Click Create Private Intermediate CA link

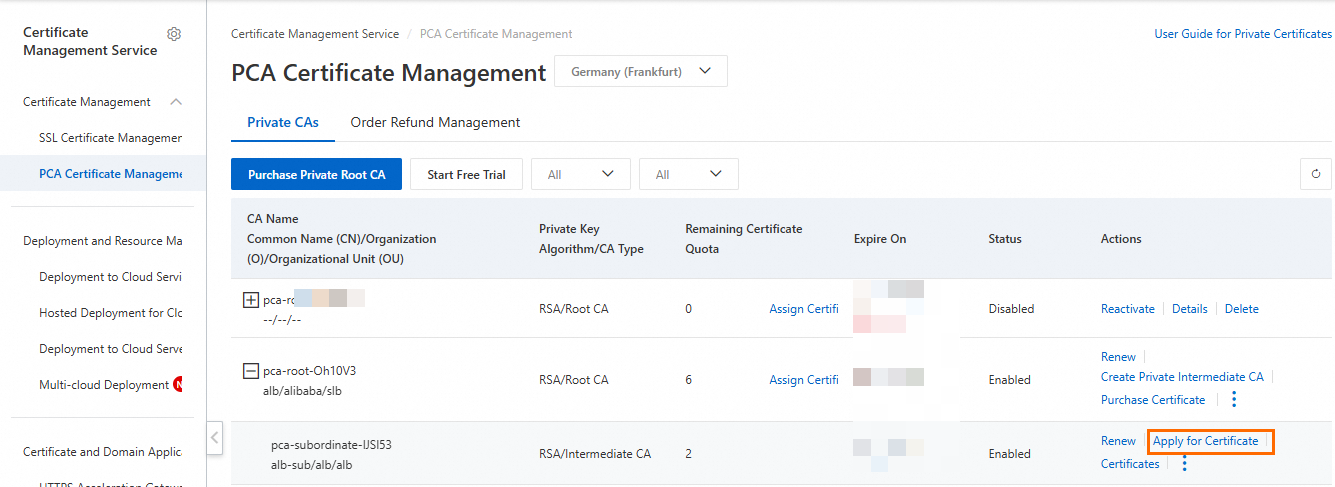click(x=1182, y=377)
